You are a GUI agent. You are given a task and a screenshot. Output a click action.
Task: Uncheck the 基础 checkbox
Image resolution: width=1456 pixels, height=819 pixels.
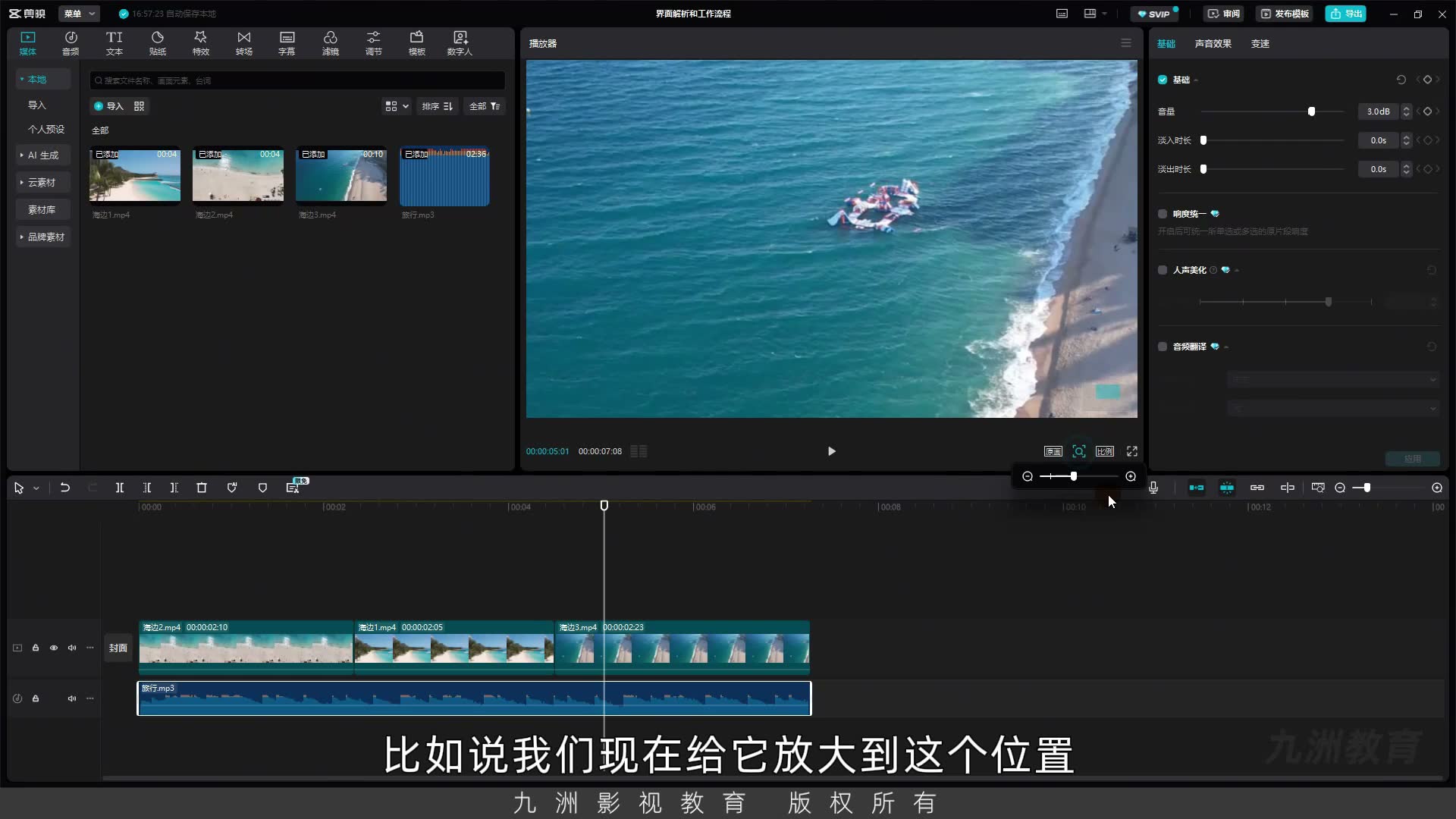[1163, 80]
